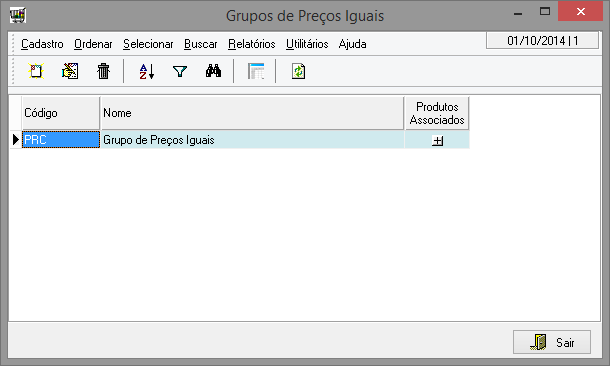
Task: Open the Cadastro menu
Action: tap(42, 44)
